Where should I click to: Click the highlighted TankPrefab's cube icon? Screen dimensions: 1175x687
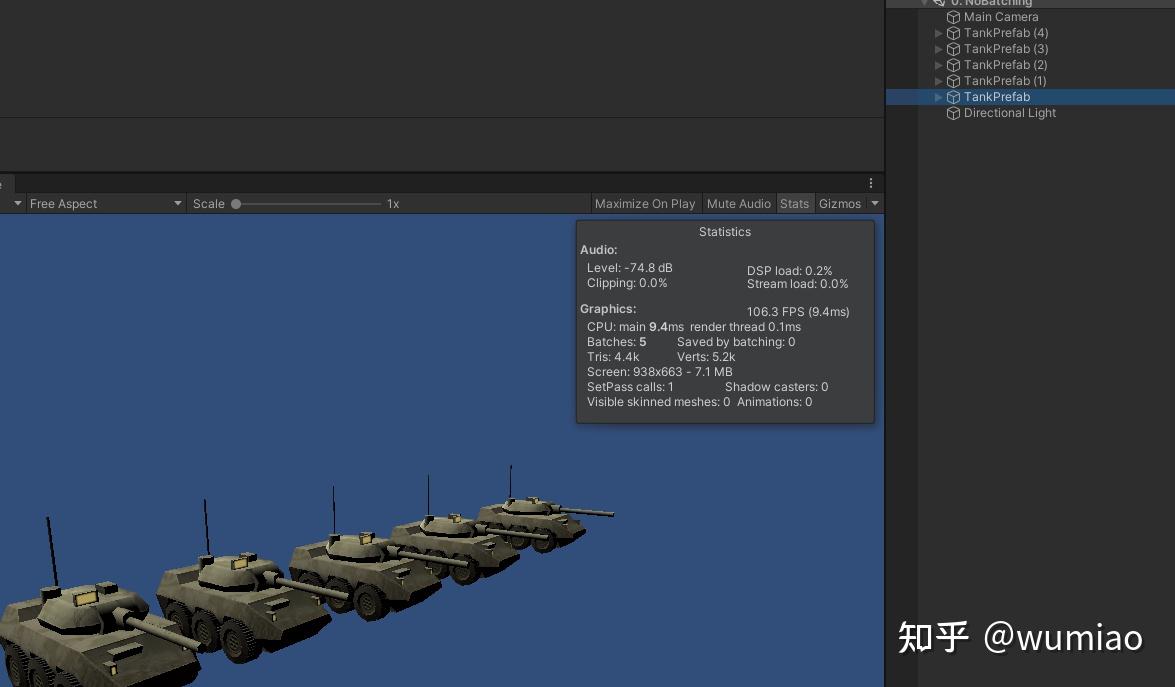(x=953, y=97)
